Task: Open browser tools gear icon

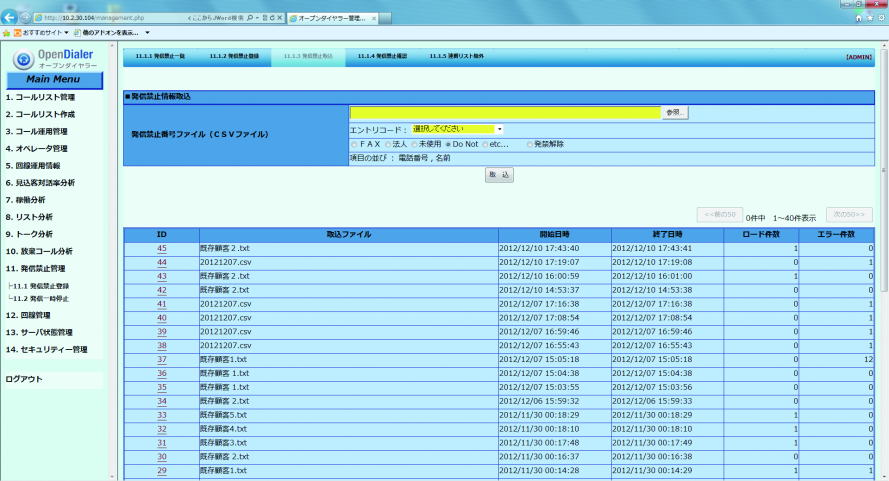Action: pyautogui.click(x=882, y=18)
